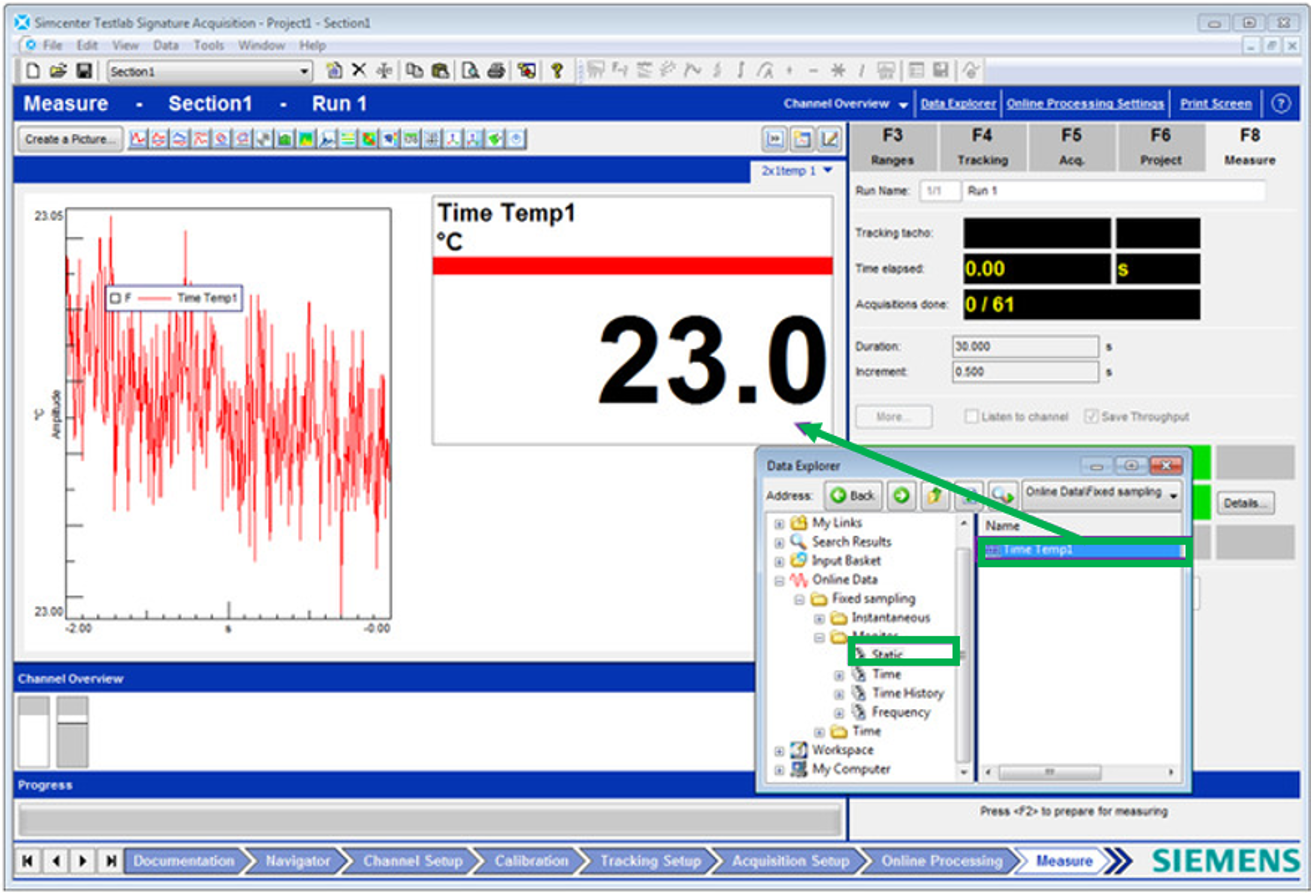The height and width of the screenshot is (893, 1313).
Task: Click the Print Preview magnifier icon
Action: tap(470, 71)
